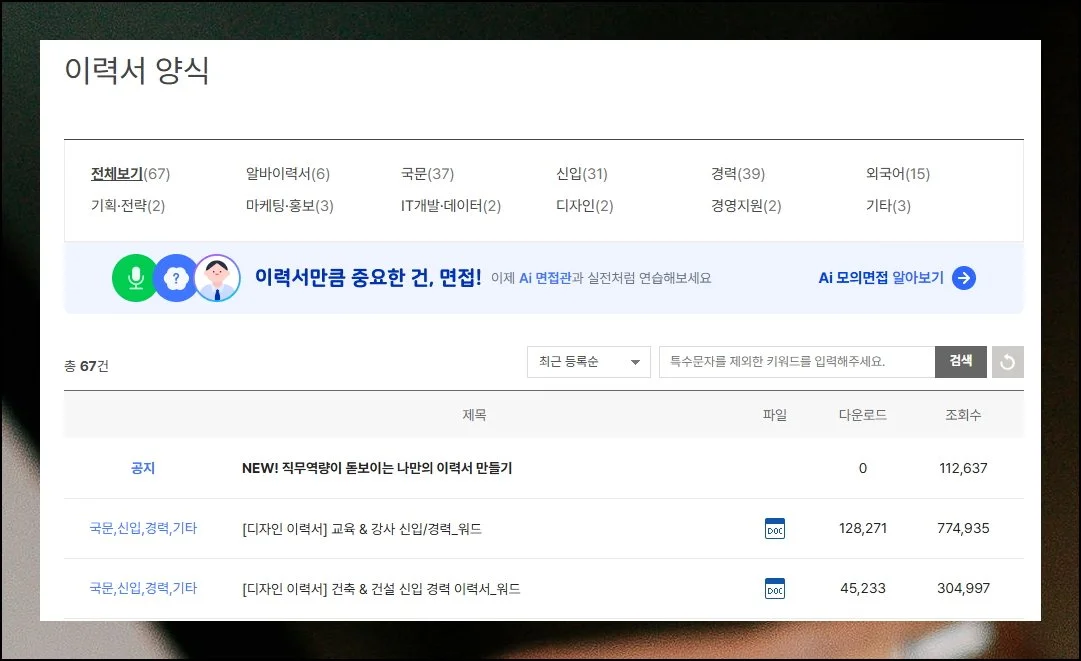Image resolution: width=1081 pixels, height=661 pixels.
Task: Show 국문(37) resume templates
Action: (427, 174)
